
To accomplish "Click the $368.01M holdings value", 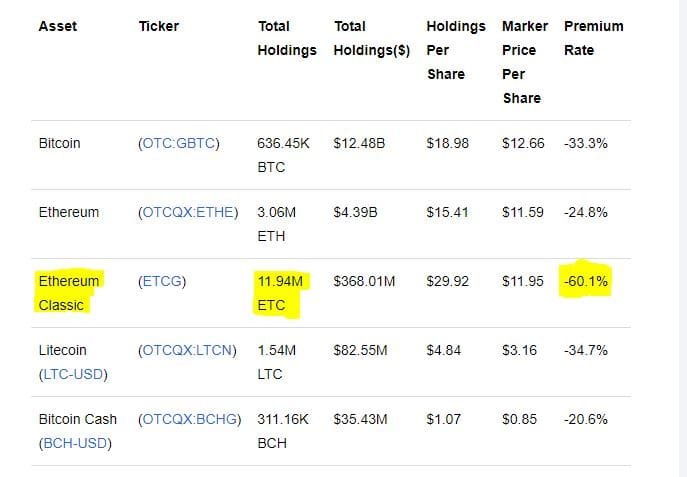I will pos(364,281).
